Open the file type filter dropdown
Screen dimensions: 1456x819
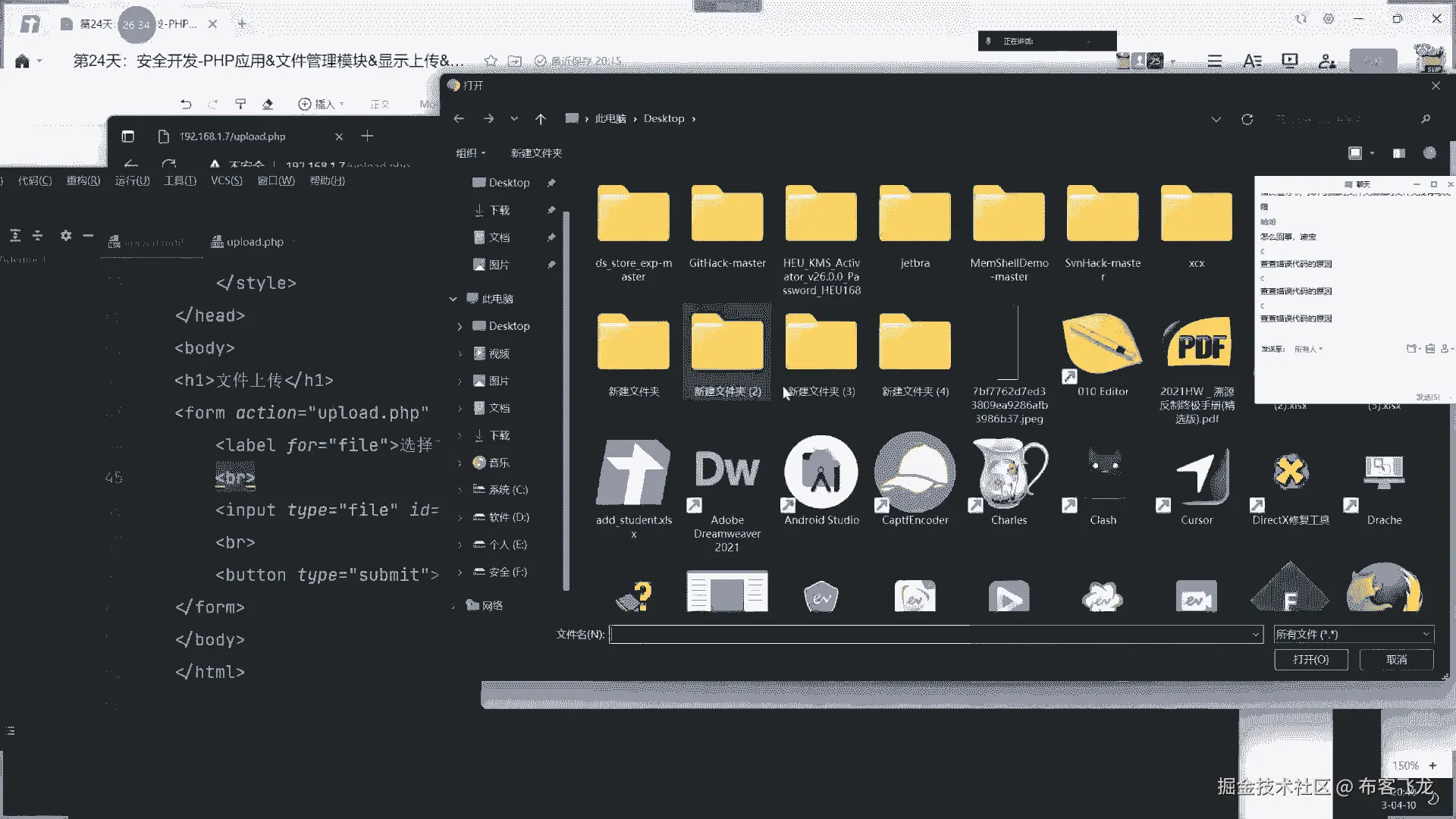pyautogui.click(x=1354, y=635)
